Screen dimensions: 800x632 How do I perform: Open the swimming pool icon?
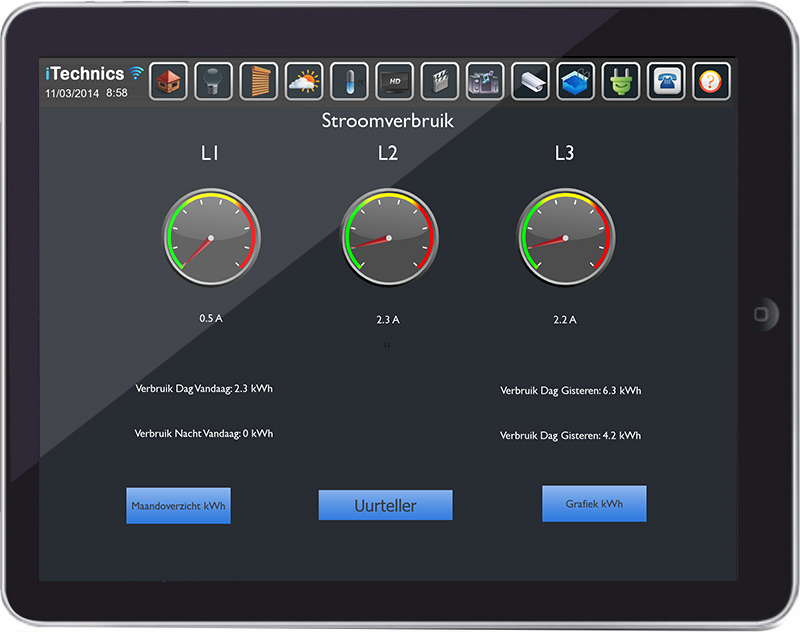pyautogui.click(x=575, y=82)
